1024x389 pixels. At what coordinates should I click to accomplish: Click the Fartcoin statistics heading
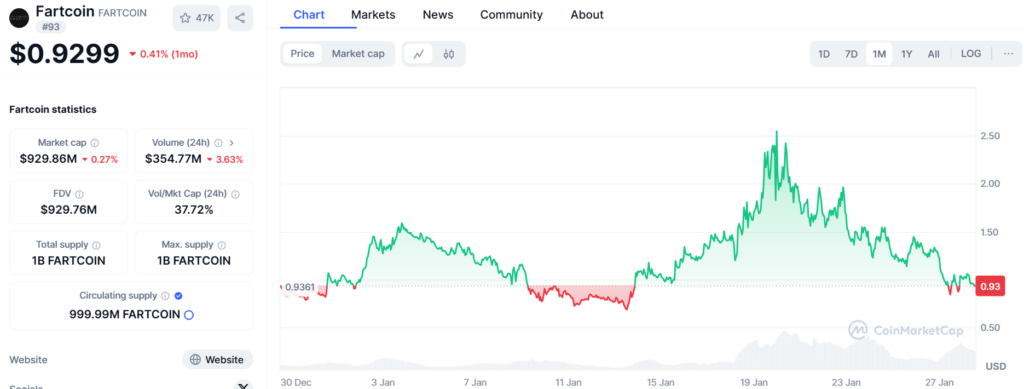click(x=53, y=109)
